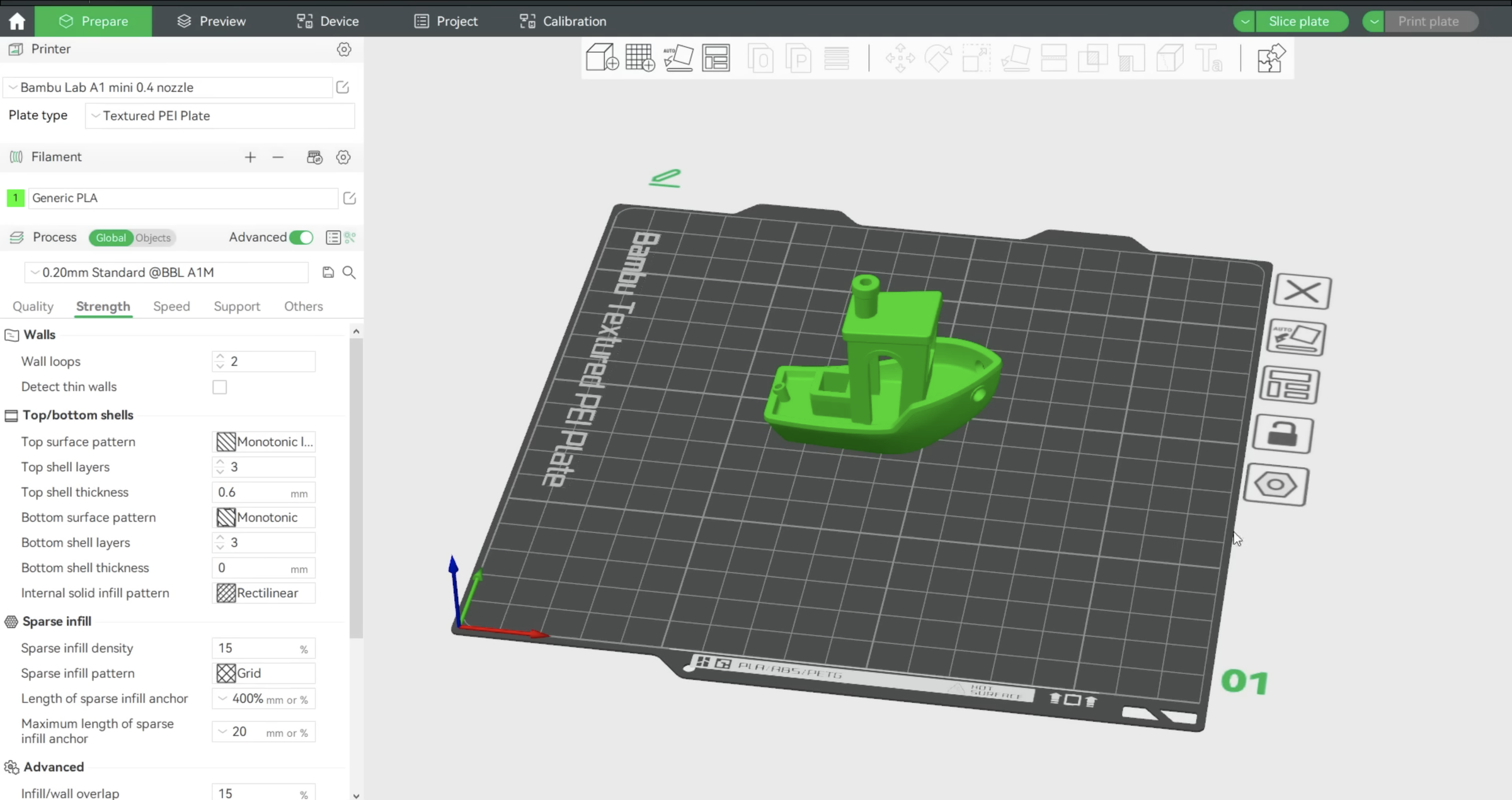Select the Move tool

(900, 57)
